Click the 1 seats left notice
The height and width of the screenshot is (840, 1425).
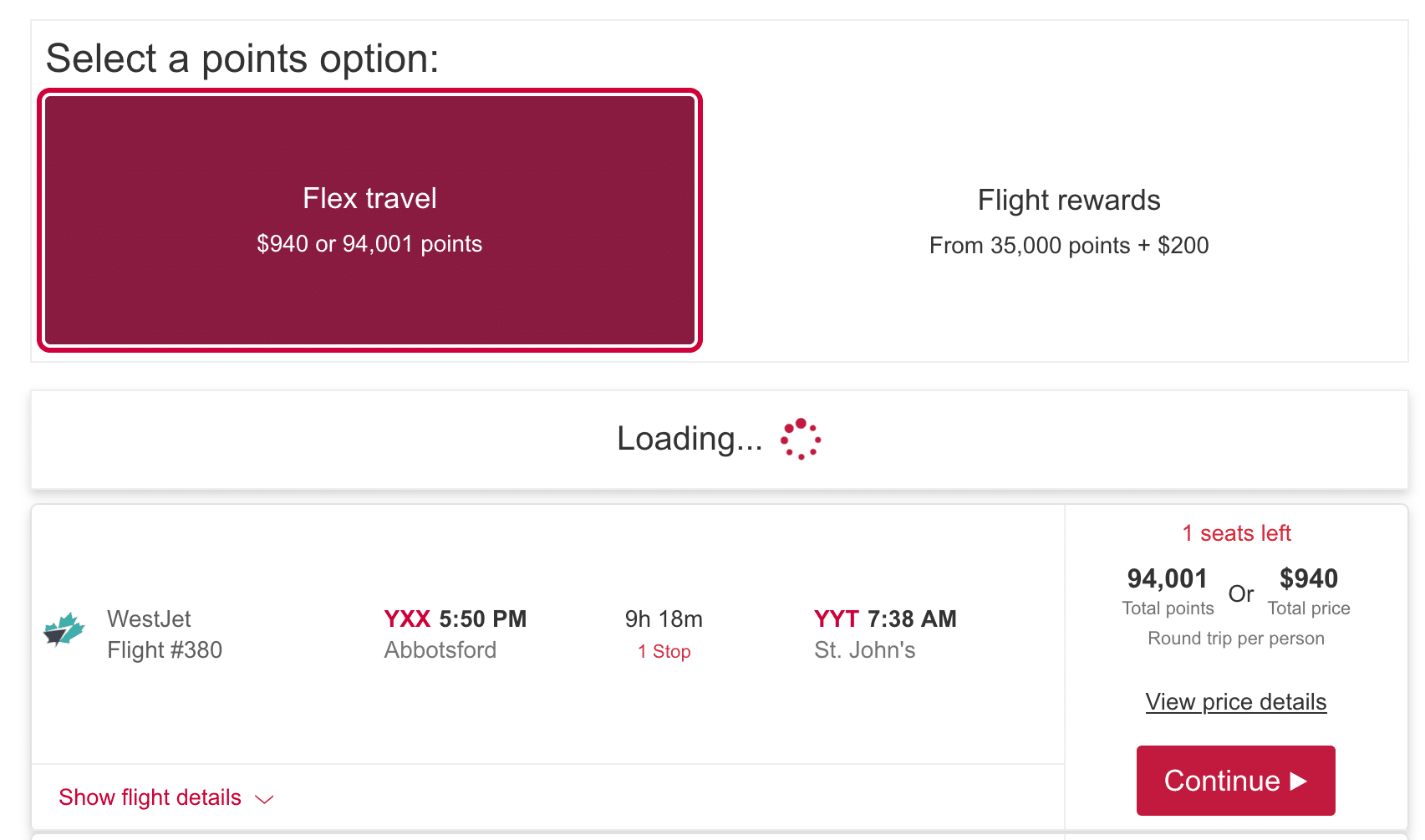click(1236, 533)
